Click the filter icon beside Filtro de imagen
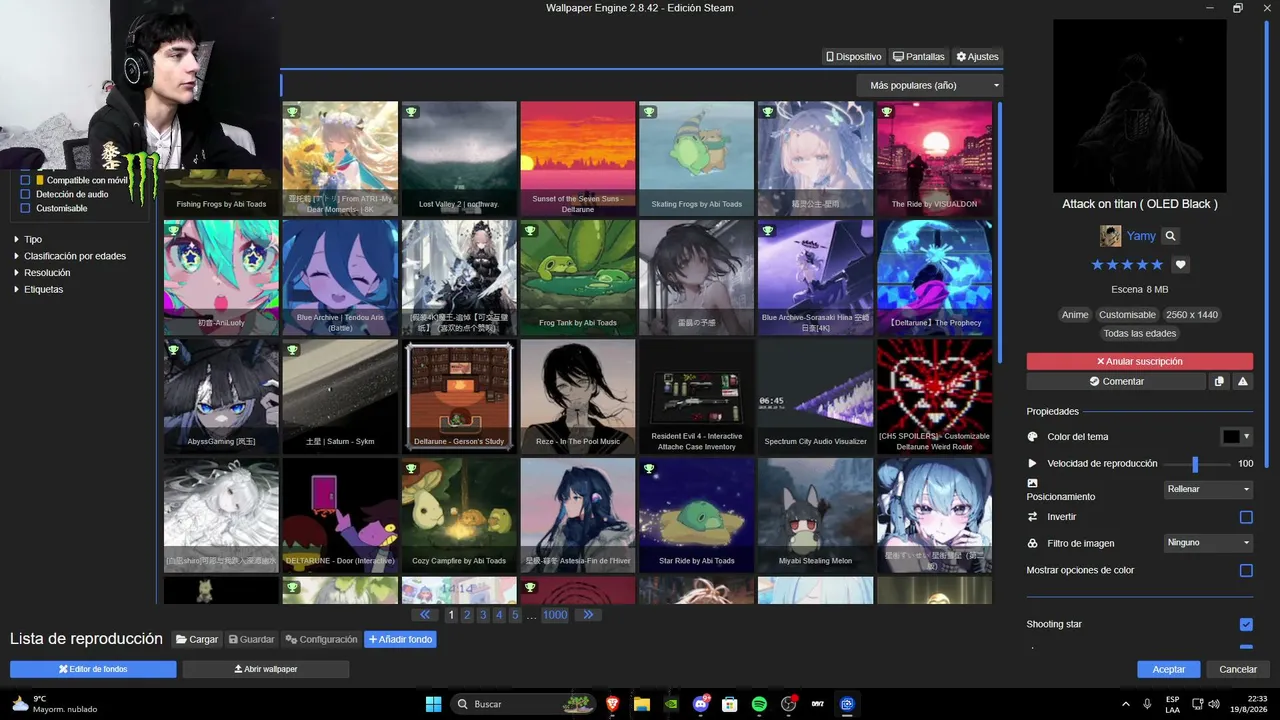 click(x=1033, y=543)
